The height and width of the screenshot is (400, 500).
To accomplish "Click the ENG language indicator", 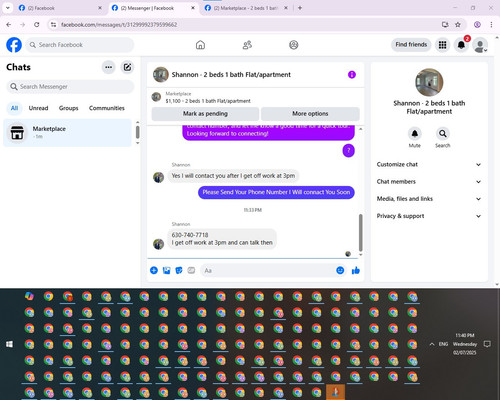I will tap(443, 344).
